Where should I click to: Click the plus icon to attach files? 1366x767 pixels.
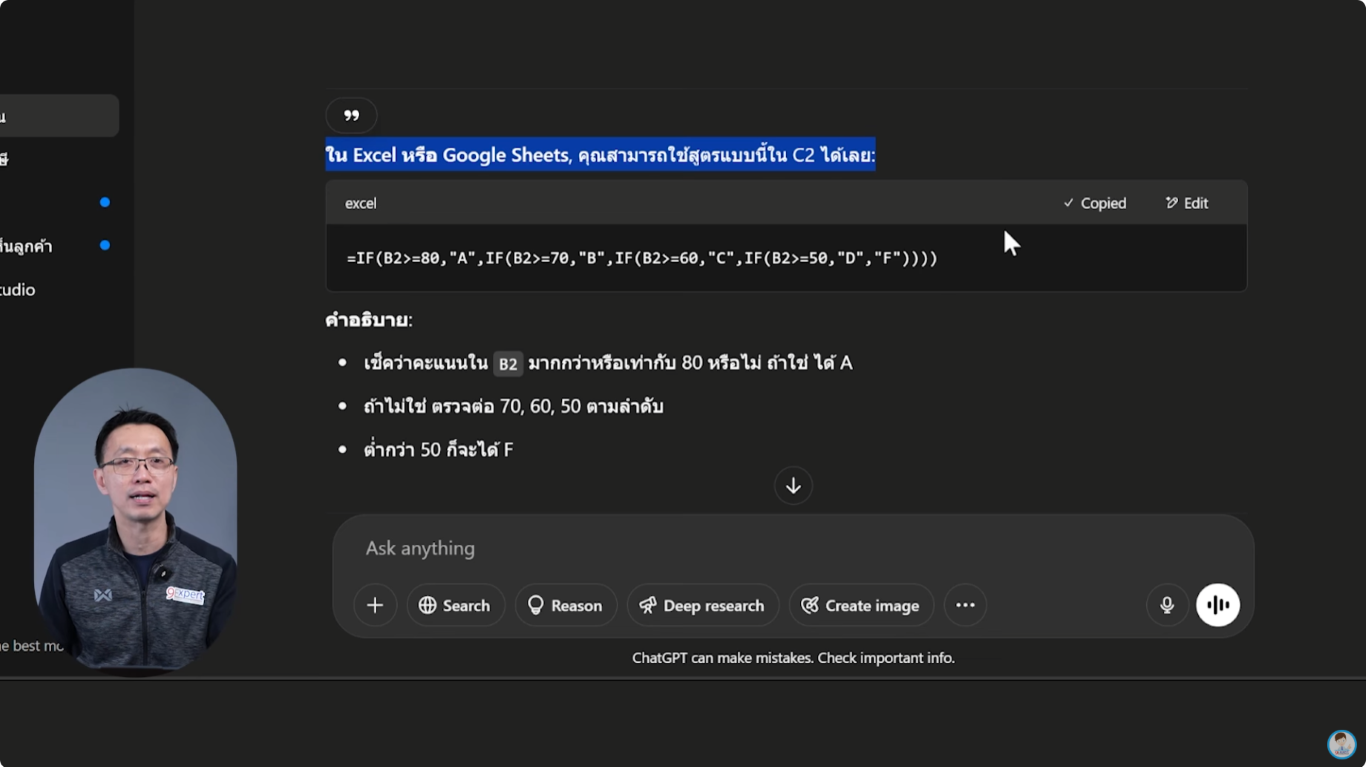375,605
